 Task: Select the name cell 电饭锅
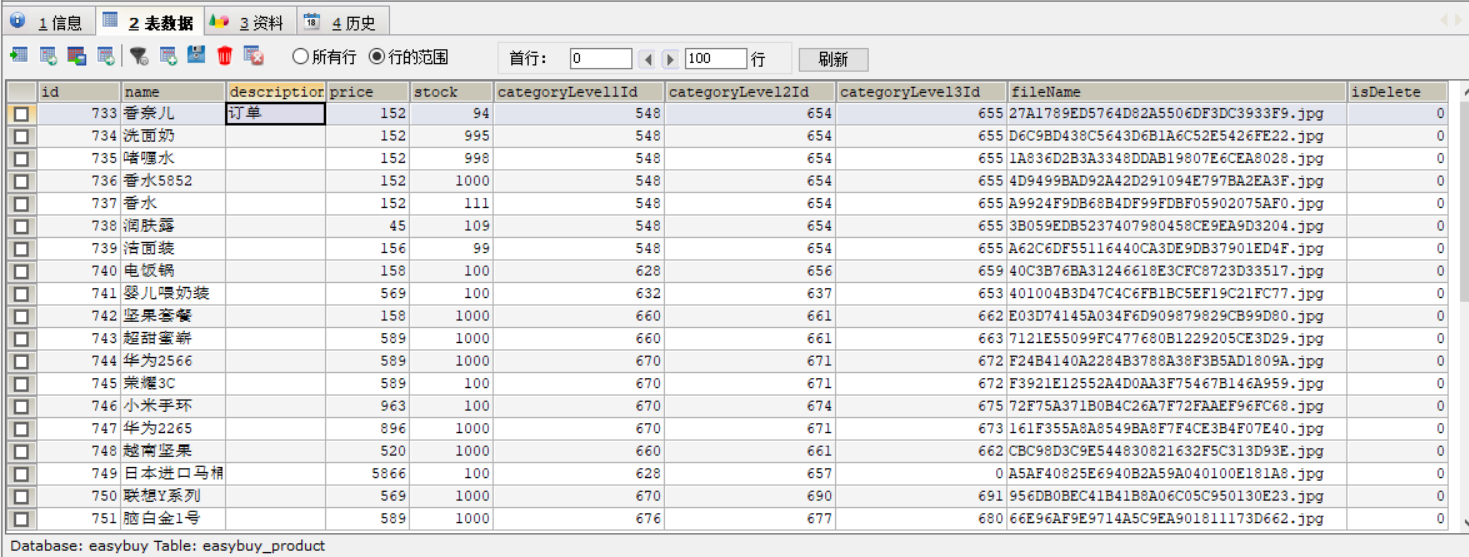(x=173, y=271)
